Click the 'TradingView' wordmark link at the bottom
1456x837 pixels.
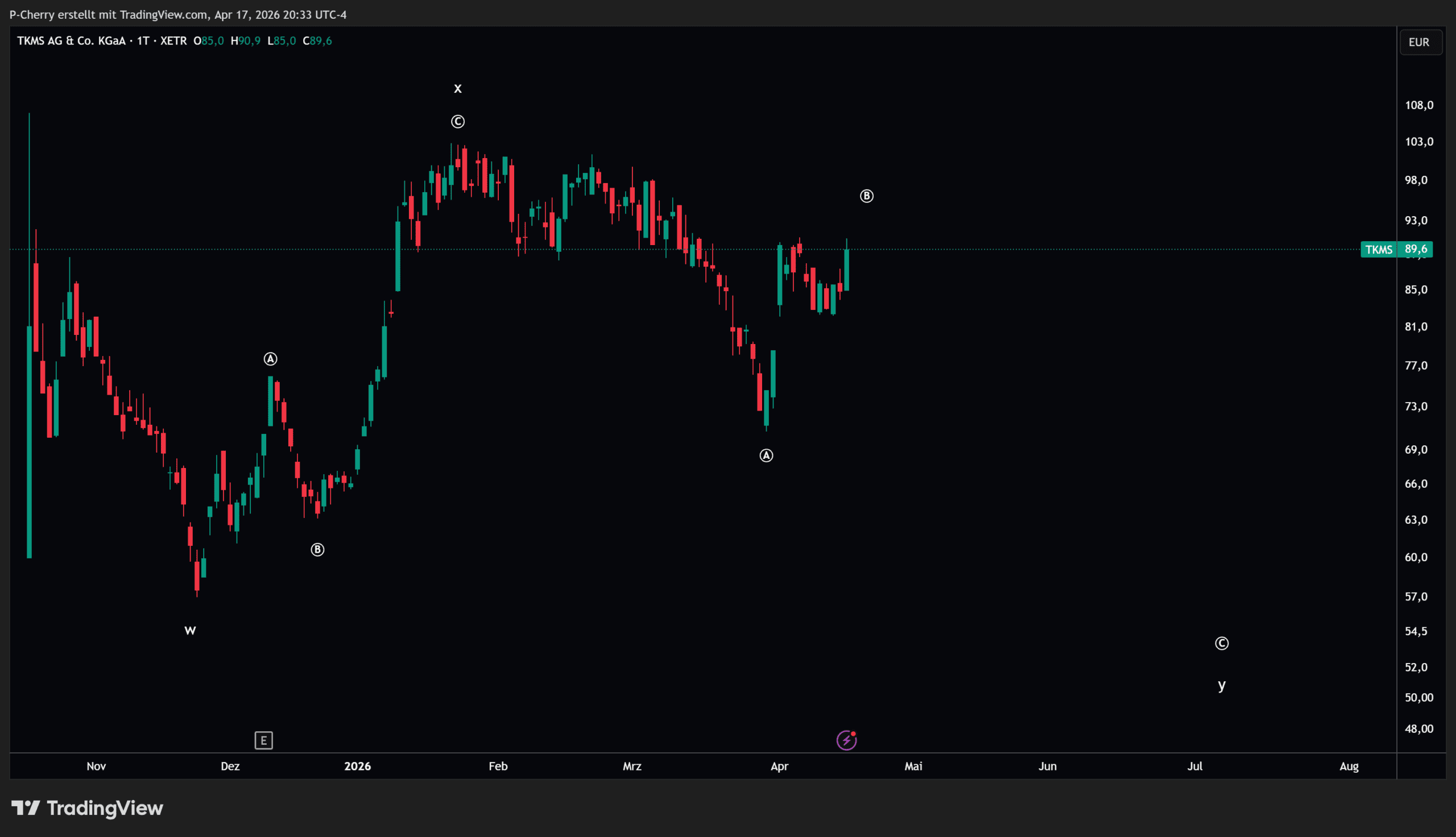pos(105,807)
